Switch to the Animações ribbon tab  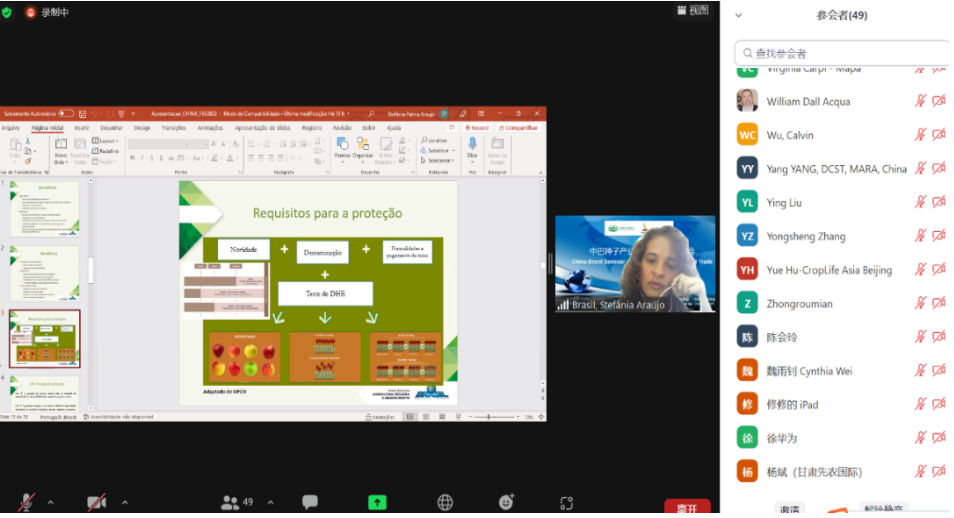tap(210, 128)
